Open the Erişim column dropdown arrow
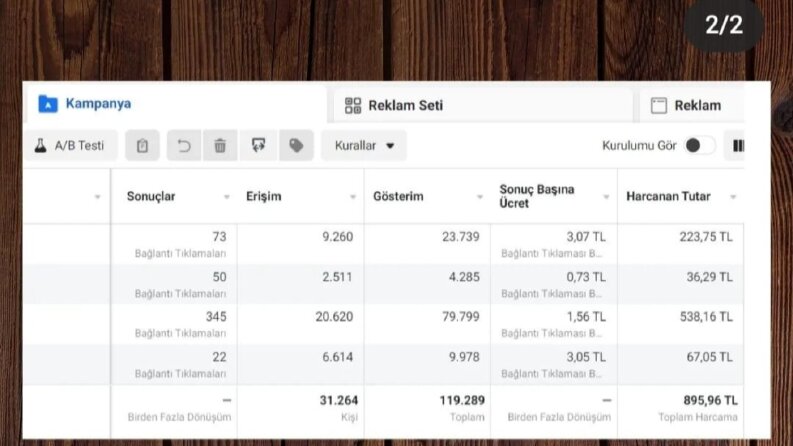The height and width of the screenshot is (446, 793). coord(353,197)
